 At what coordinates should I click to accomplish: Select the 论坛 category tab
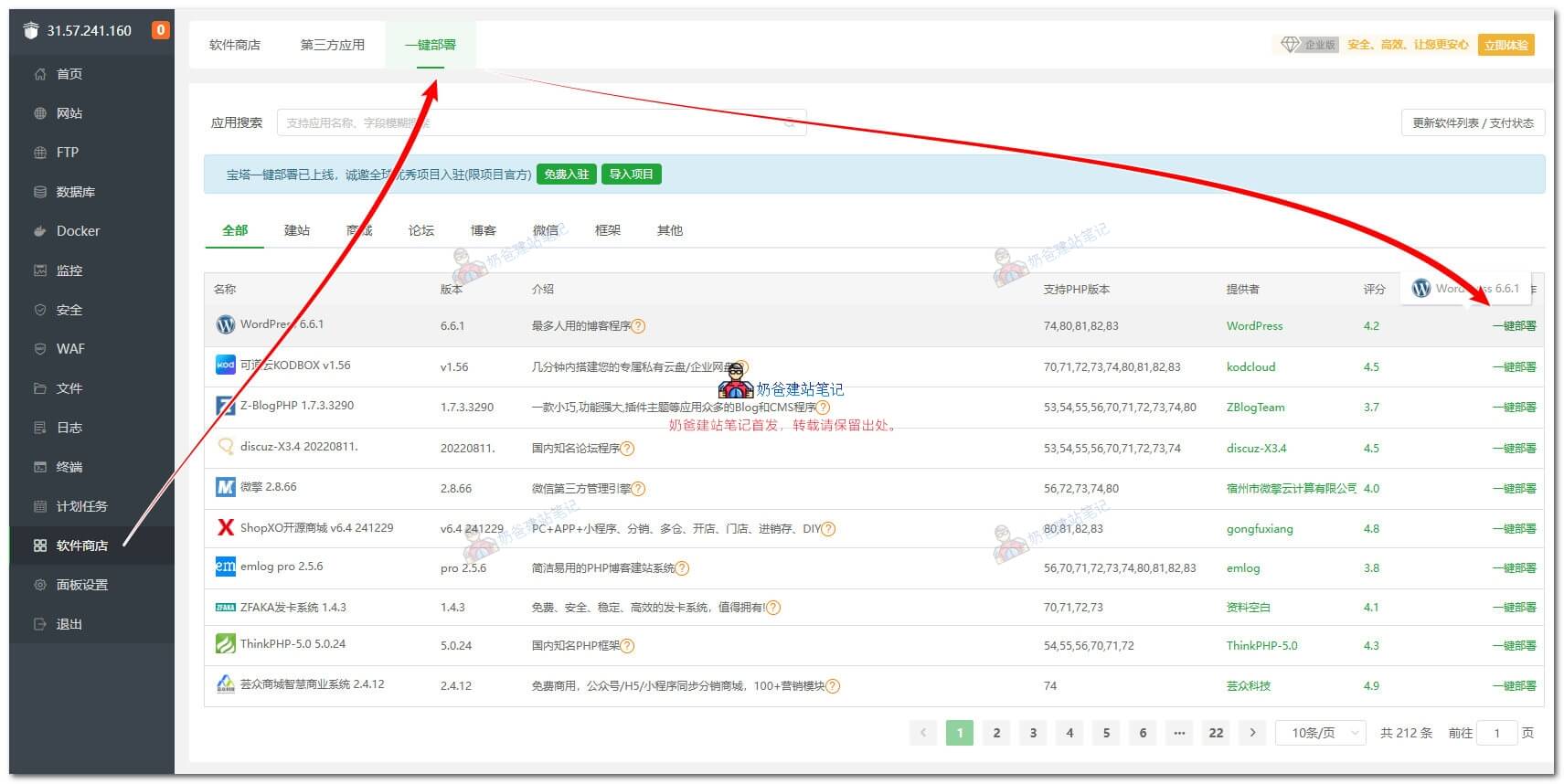pyautogui.click(x=421, y=230)
